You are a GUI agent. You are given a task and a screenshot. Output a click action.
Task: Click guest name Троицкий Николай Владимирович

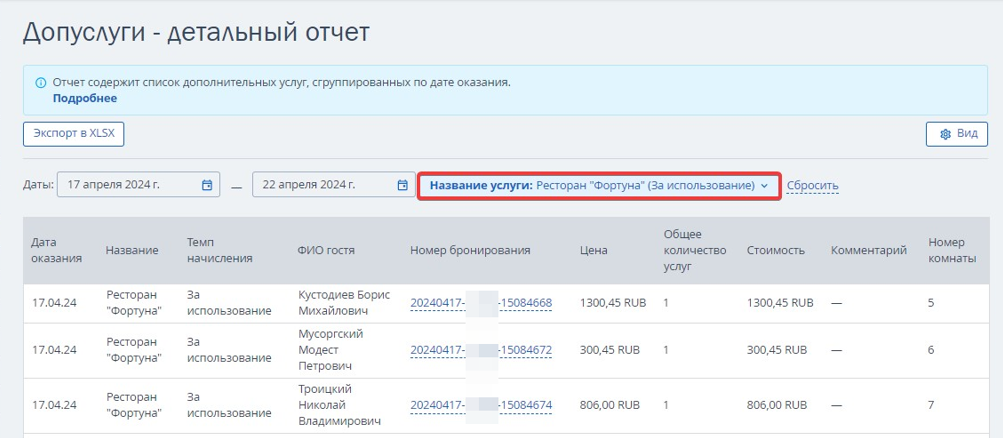coord(340,405)
